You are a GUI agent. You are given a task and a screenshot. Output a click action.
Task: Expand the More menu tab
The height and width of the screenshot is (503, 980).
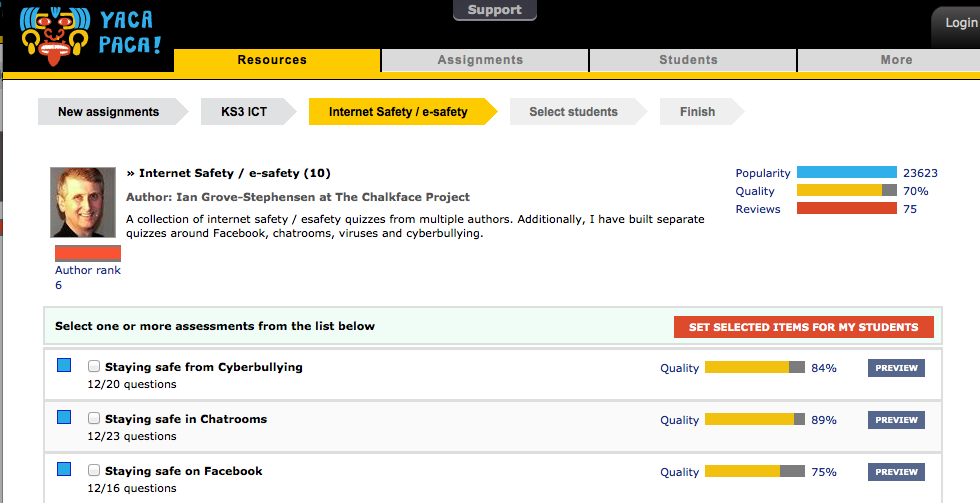coord(896,60)
